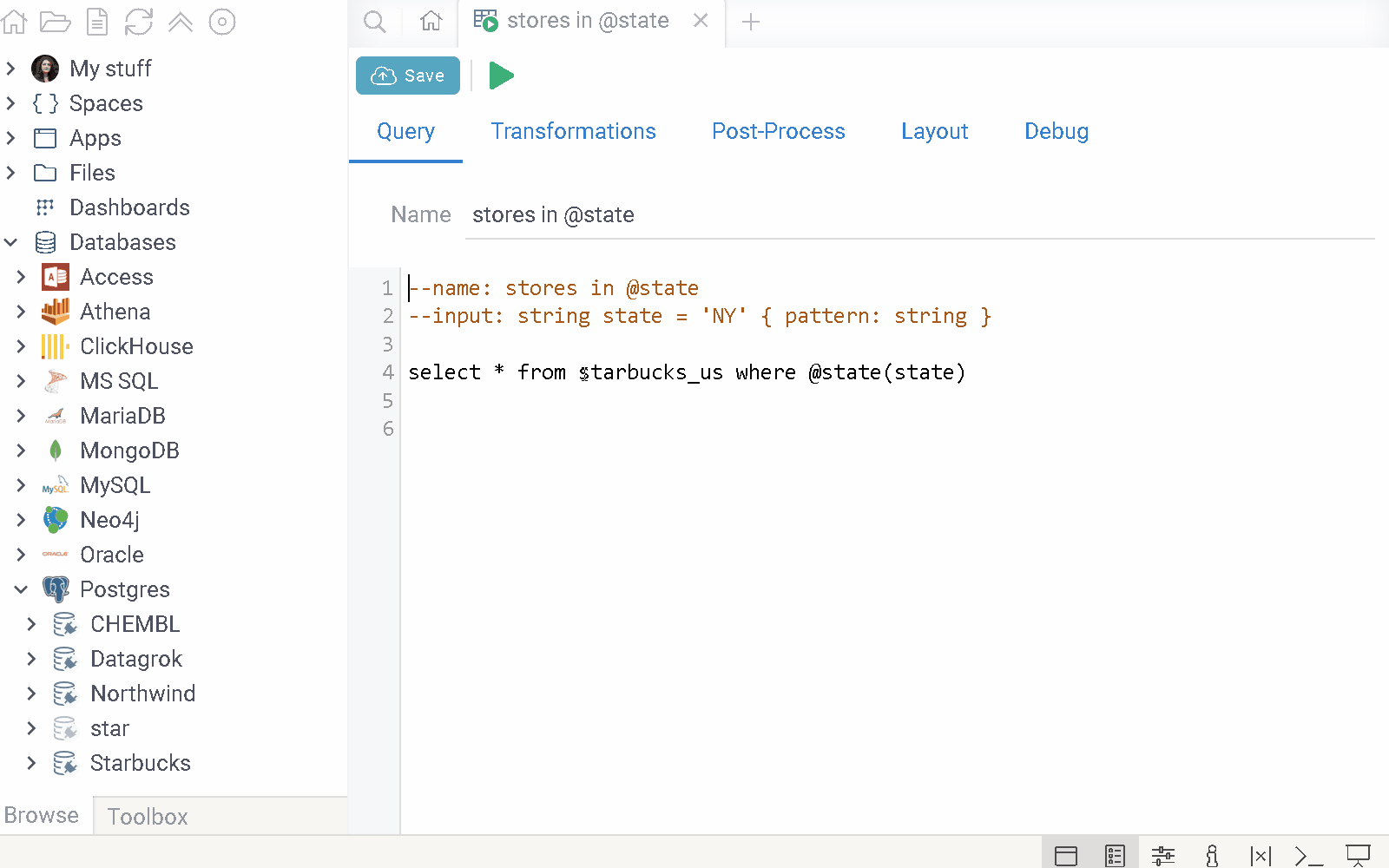Click the search magnifier icon
The width and height of the screenshot is (1389, 868).
[x=375, y=22]
